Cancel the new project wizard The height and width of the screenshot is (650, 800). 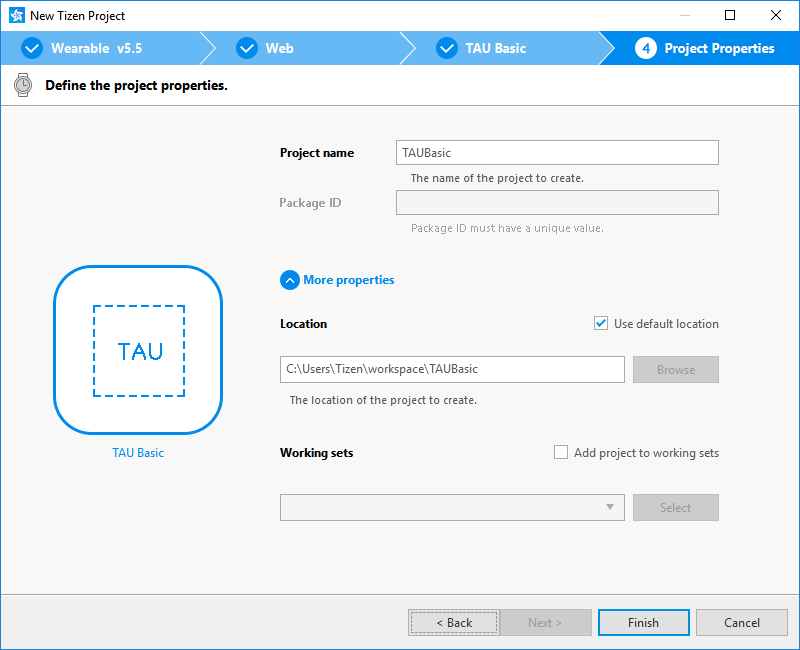741,622
